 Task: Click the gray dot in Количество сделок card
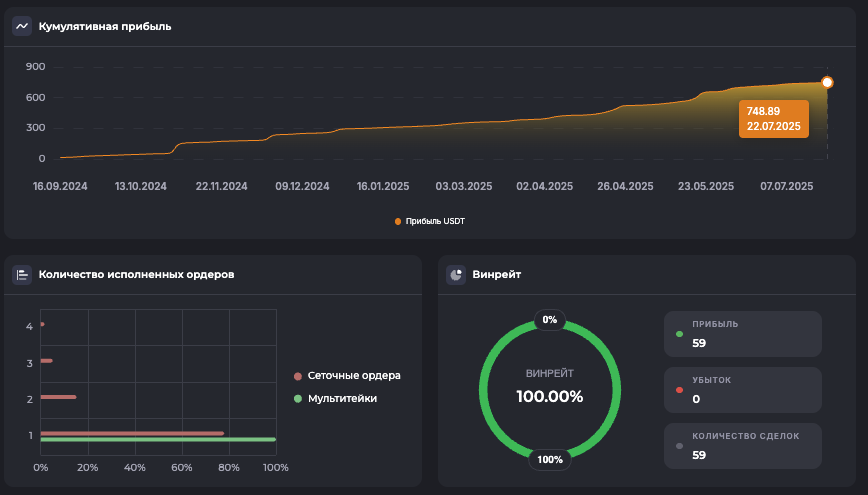coord(680,446)
